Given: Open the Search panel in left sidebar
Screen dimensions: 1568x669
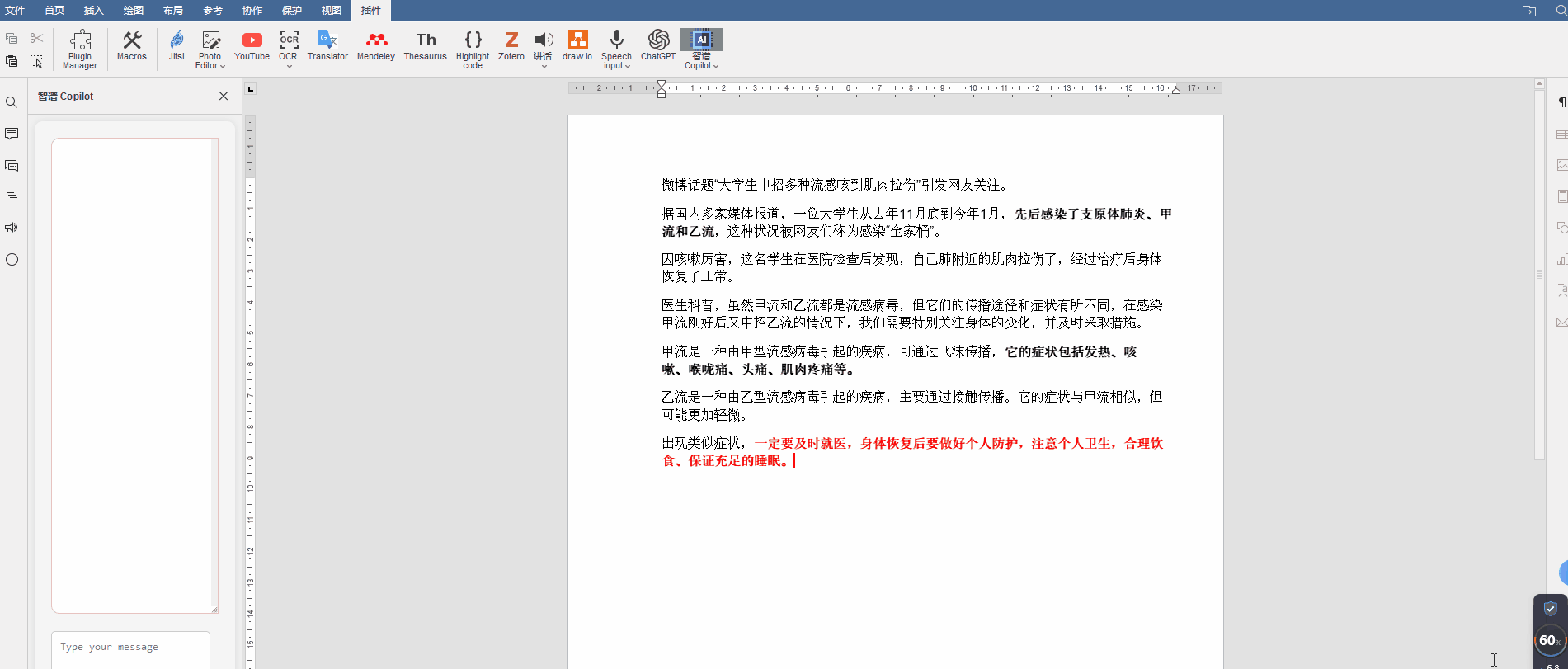Looking at the screenshot, I should click(12, 102).
